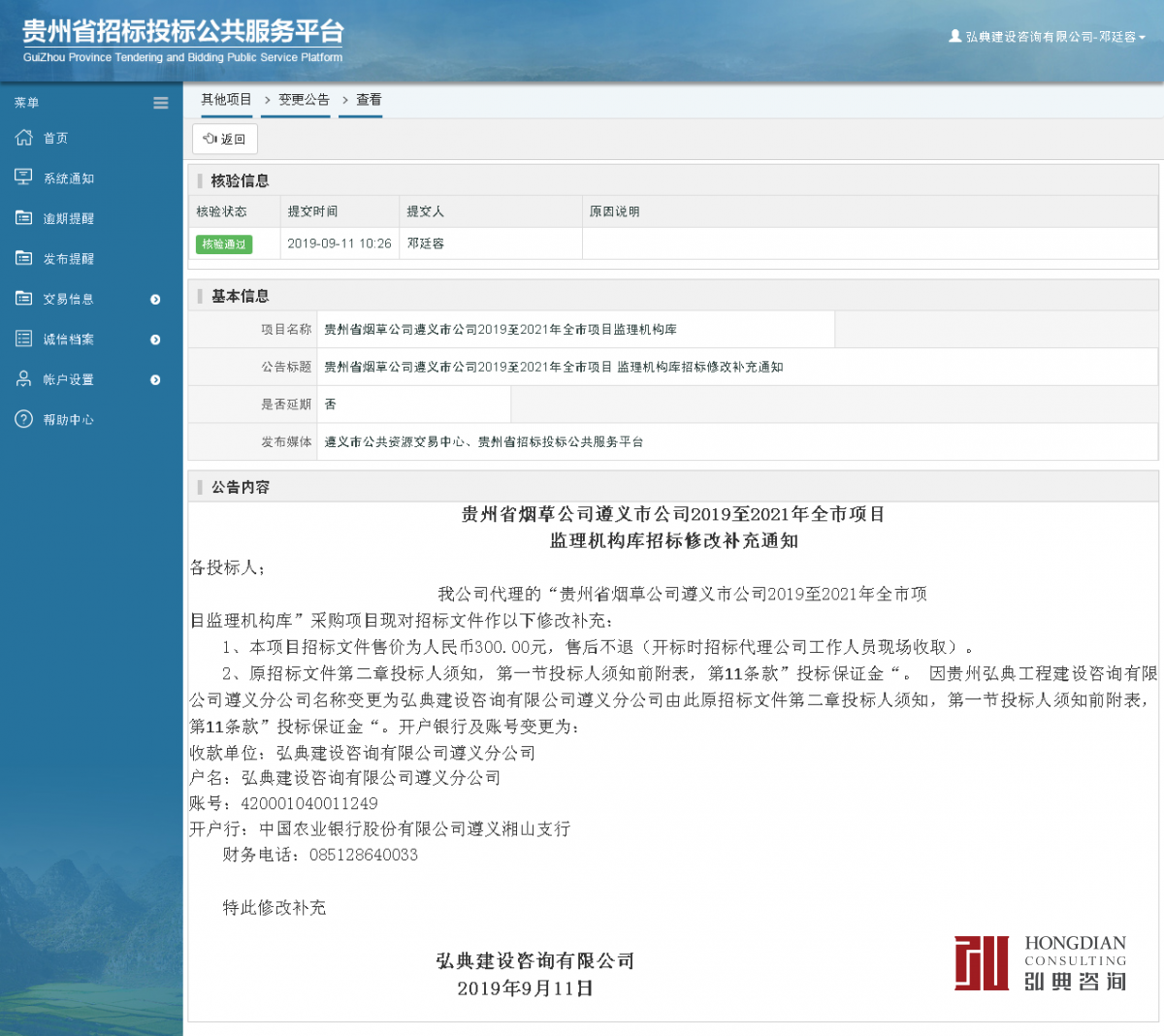Expand the 帐户设置 submenu arrow
The image size is (1164, 1036).
point(153,379)
